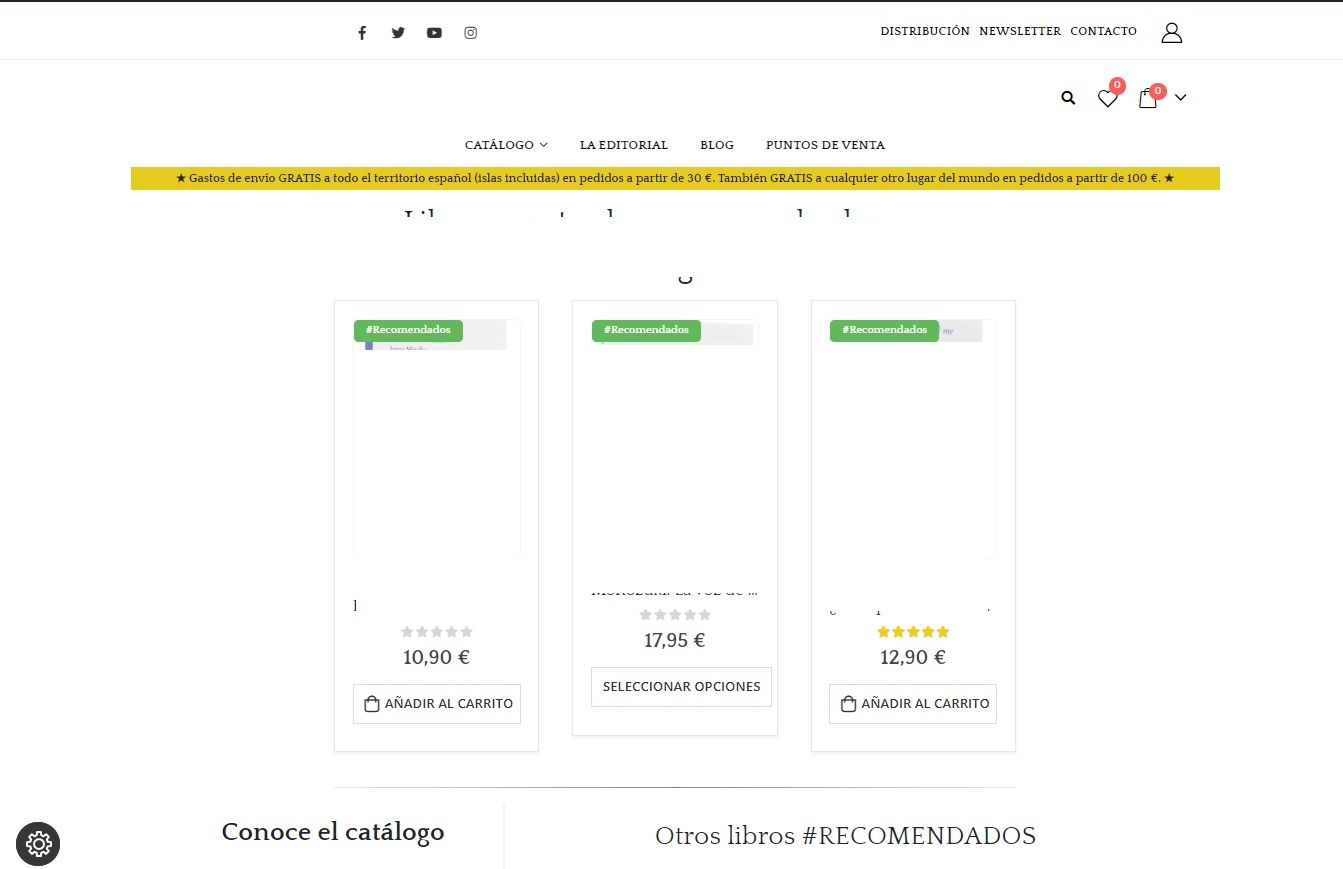The width and height of the screenshot is (1343, 869).
Task: Add the 10,90 € book to cart
Action: click(437, 704)
